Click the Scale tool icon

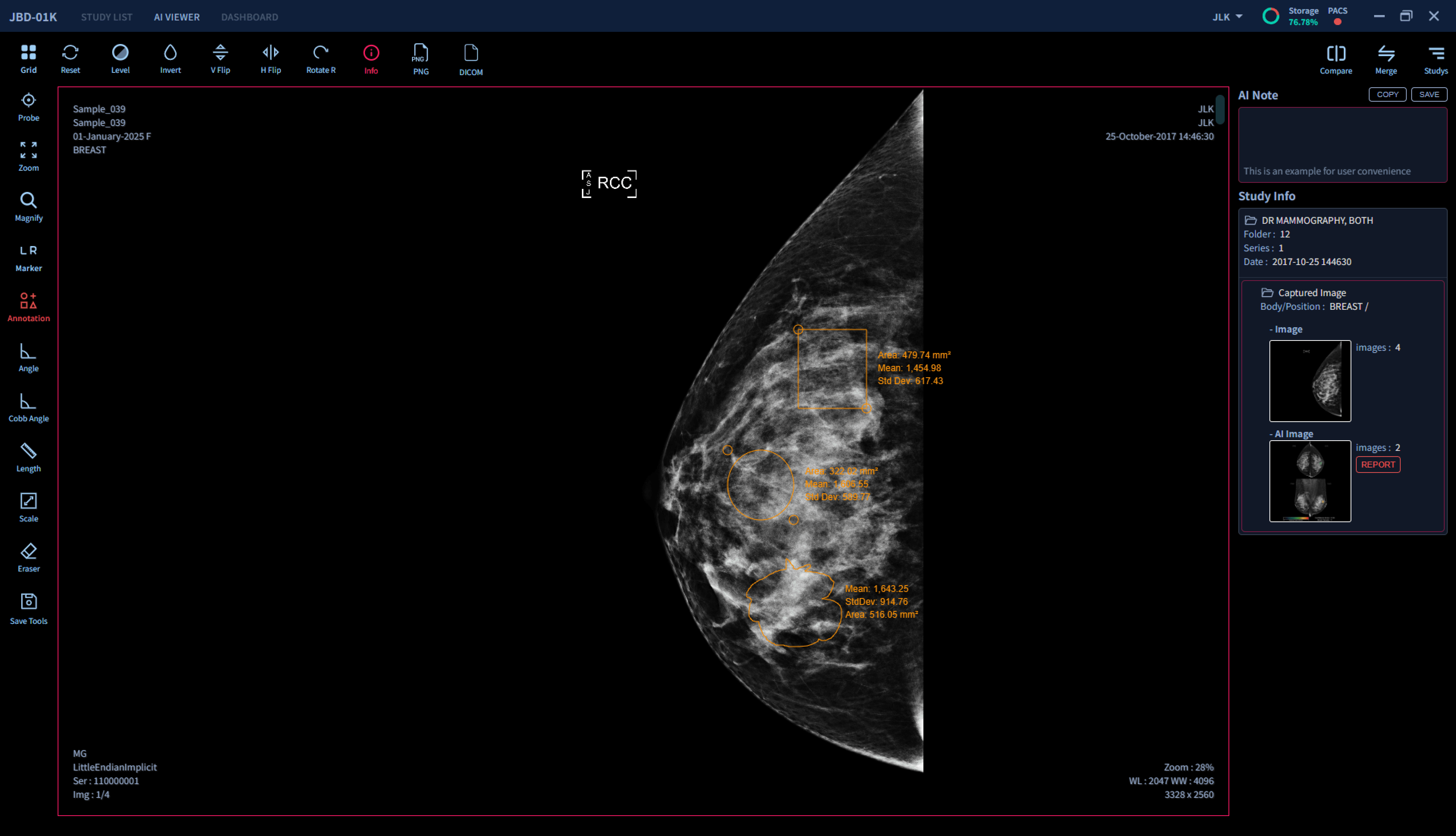click(x=28, y=507)
